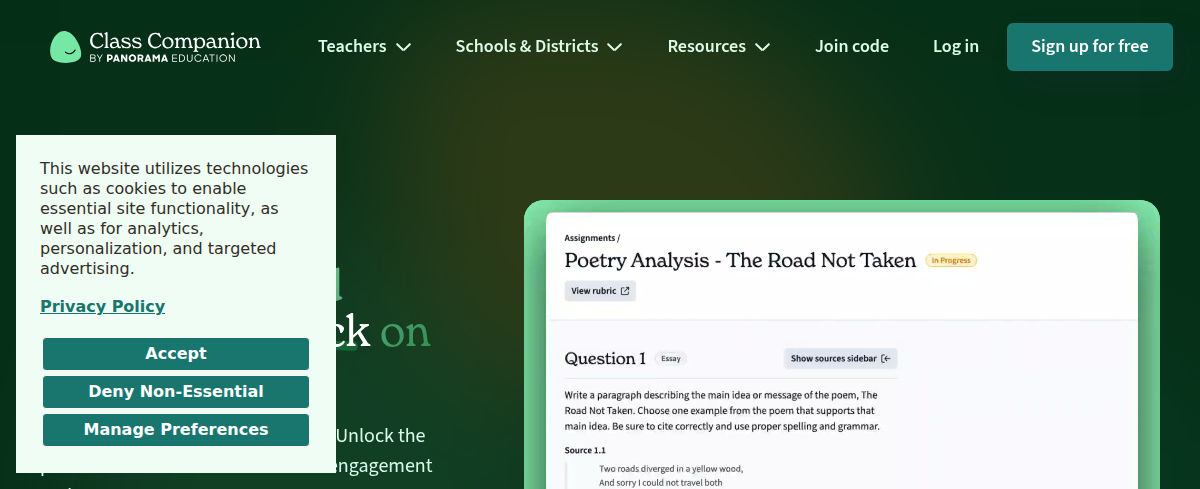Screen dimensions: 1200x489
Task: Accept cookies in the consent banner
Action: (176, 354)
